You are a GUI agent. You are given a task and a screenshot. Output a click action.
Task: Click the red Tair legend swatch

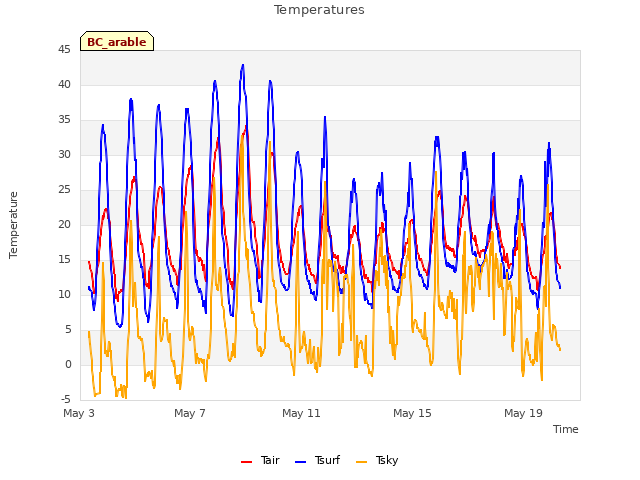[x=247, y=462]
